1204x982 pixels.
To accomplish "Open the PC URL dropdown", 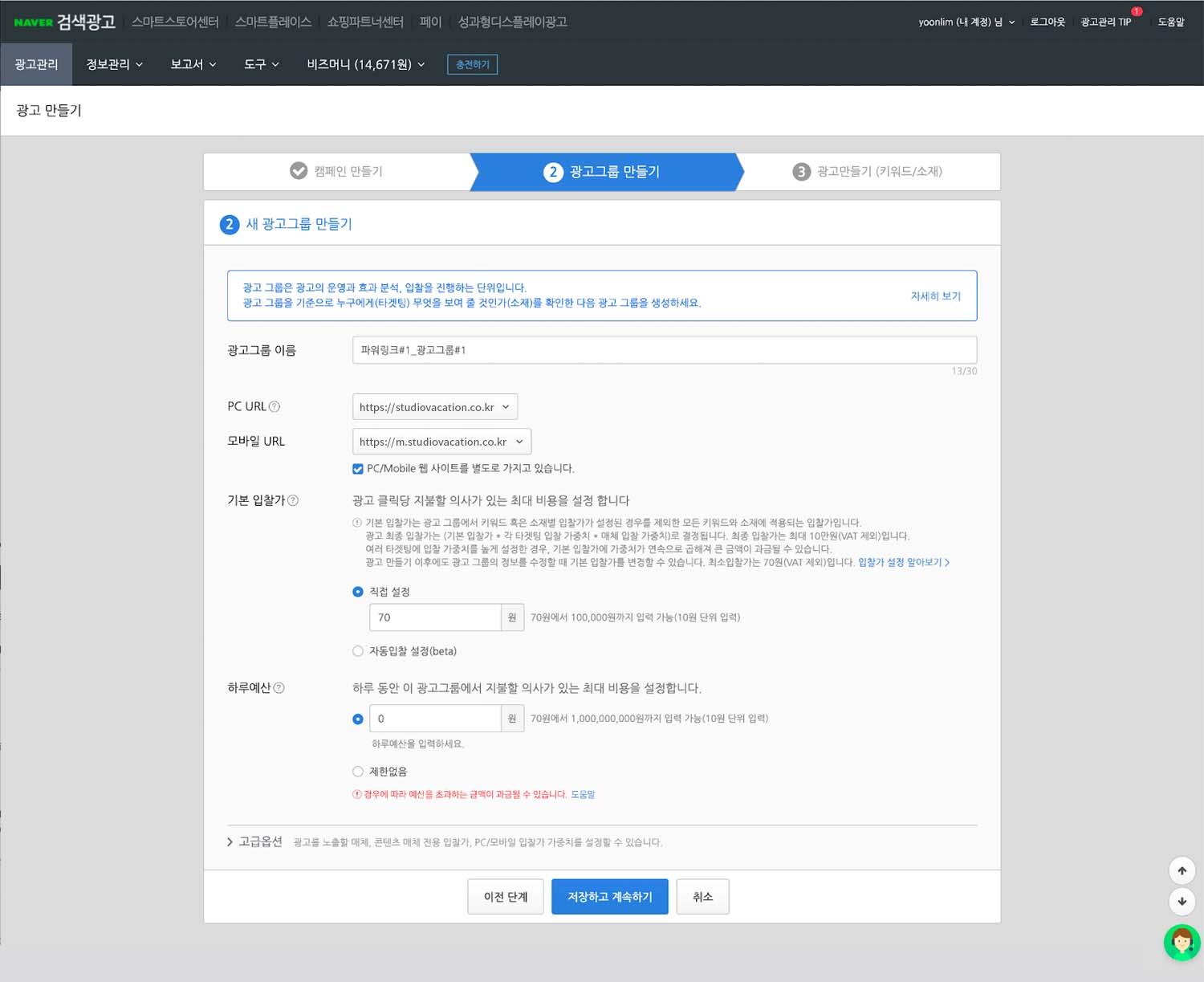I will (434, 407).
